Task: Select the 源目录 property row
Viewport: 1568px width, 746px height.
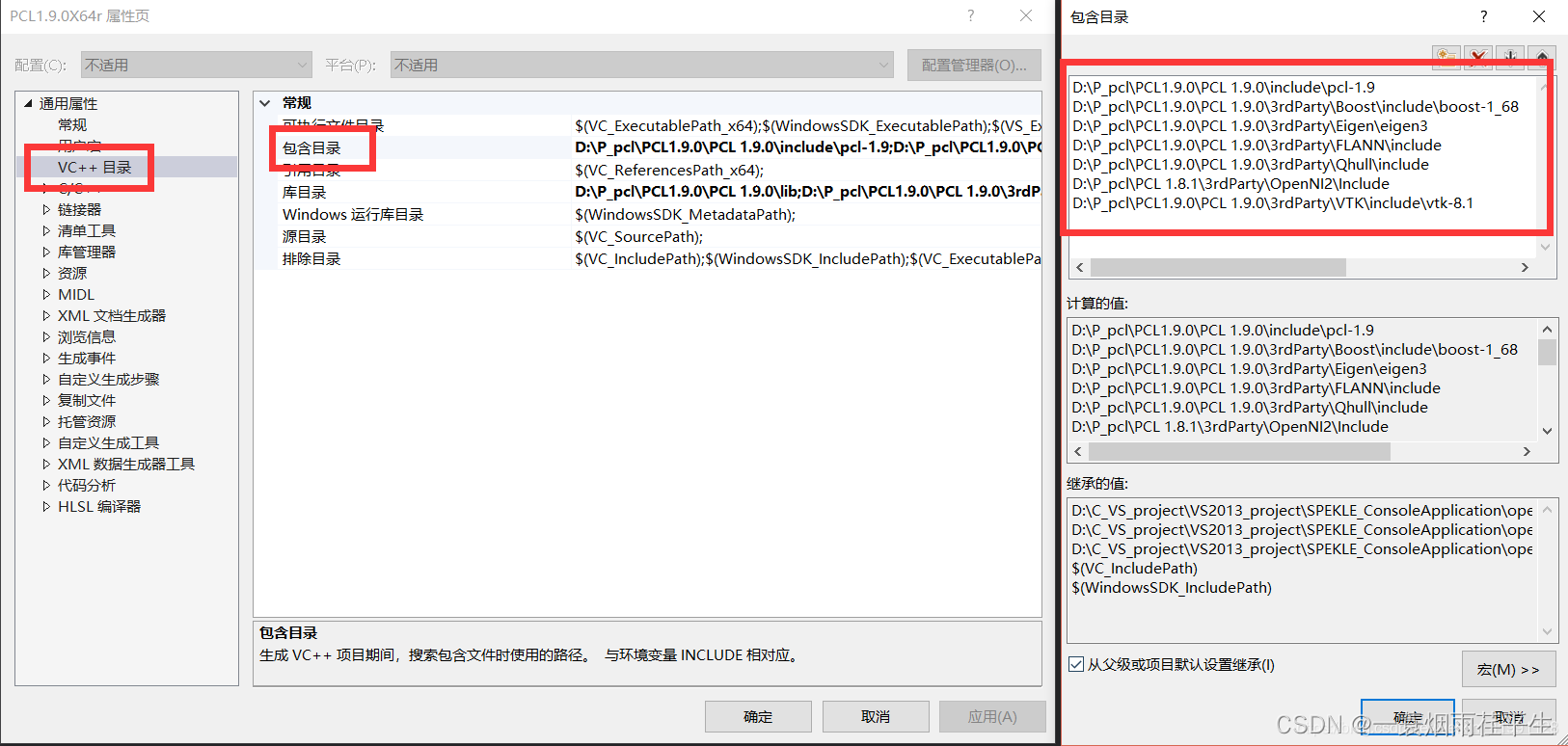Action: tap(648, 236)
